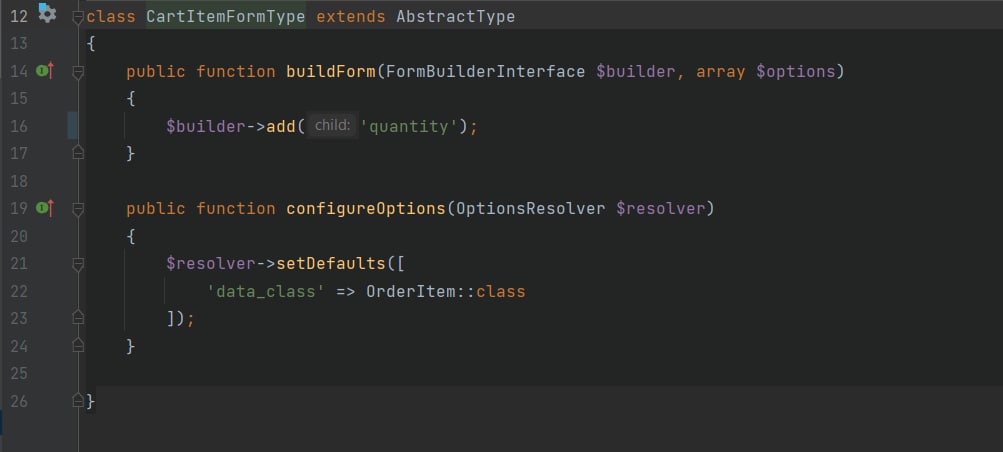Image resolution: width=1003 pixels, height=452 pixels.
Task: Click the 'extends' keyword
Action: pos(351,17)
